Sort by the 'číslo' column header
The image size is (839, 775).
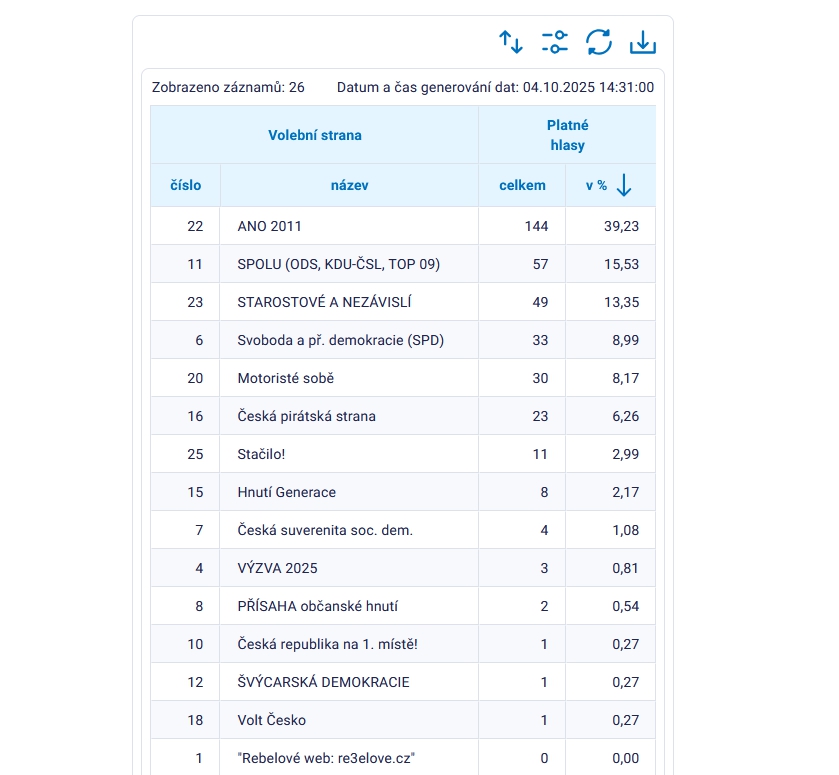(185, 185)
